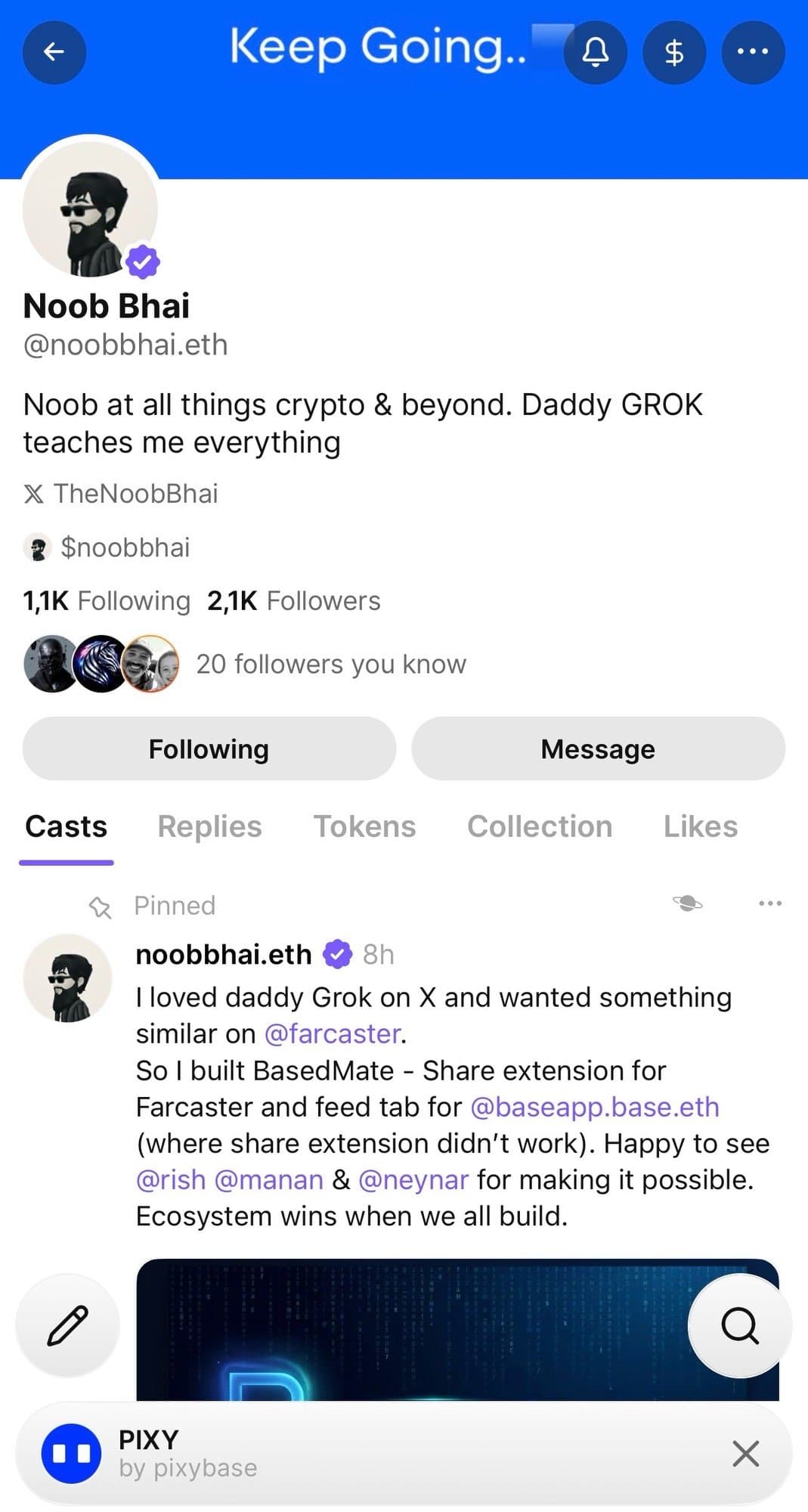Tap the @baseapp.base.eth mention
This screenshot has height=1512, width=808.
(594, 1107)
